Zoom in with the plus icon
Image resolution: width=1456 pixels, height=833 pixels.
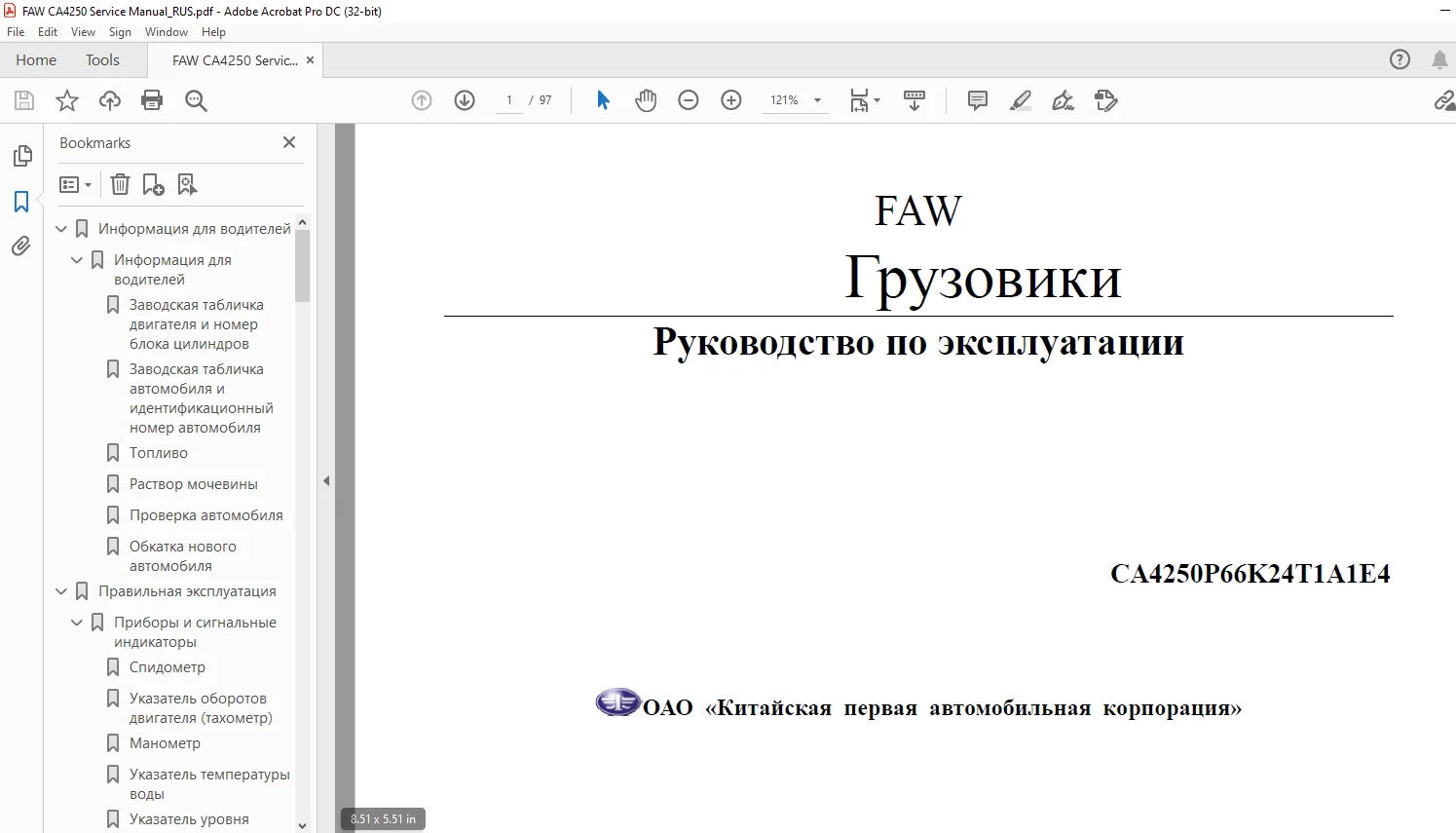point(731,100)
